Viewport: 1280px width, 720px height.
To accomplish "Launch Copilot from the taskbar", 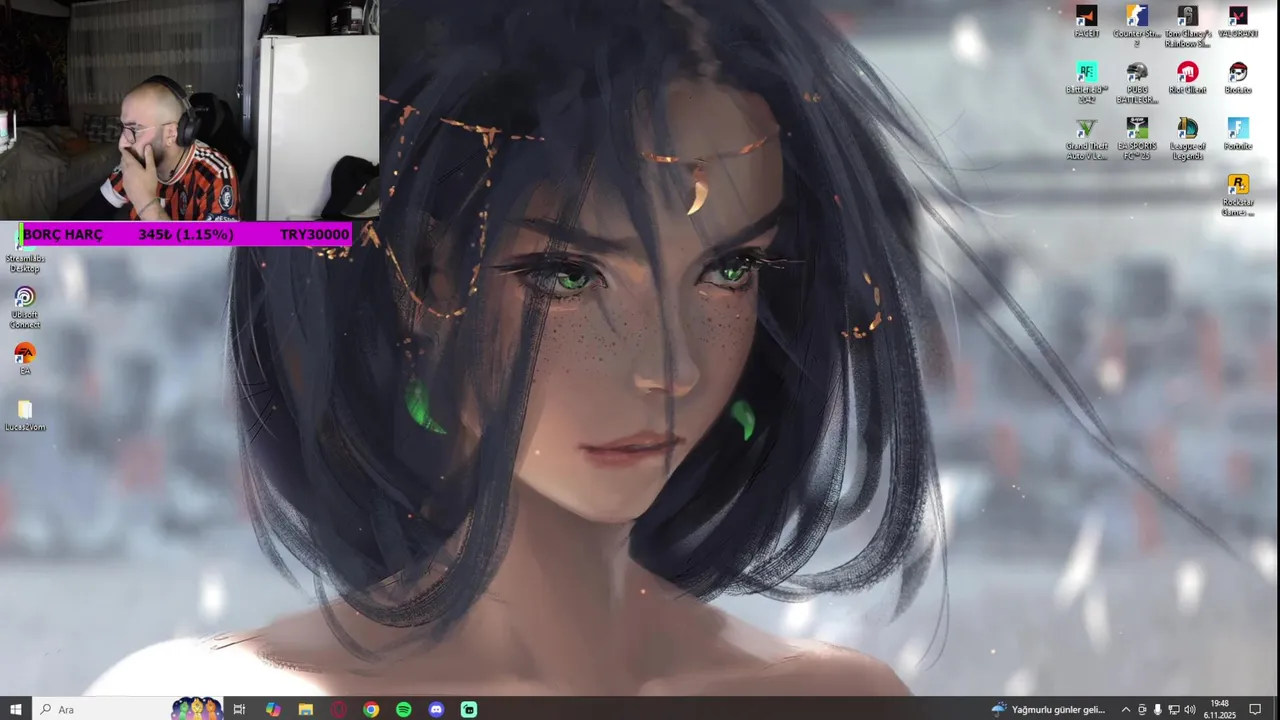I will point(273,709).
